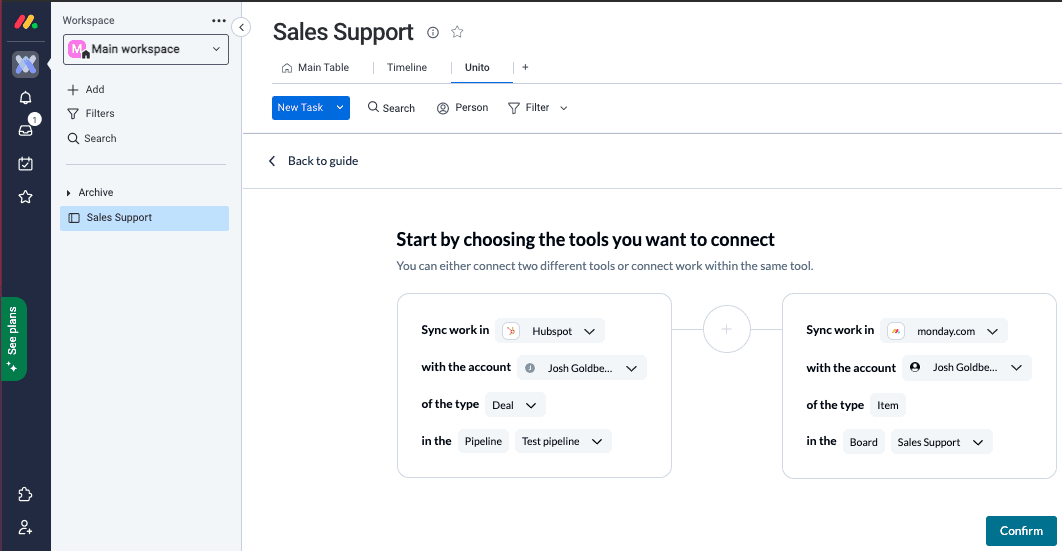Click the 'Start by choosing the tools' heading
Screen dimensions: 1062x551
pyautogui.click(x=585, y=240)
